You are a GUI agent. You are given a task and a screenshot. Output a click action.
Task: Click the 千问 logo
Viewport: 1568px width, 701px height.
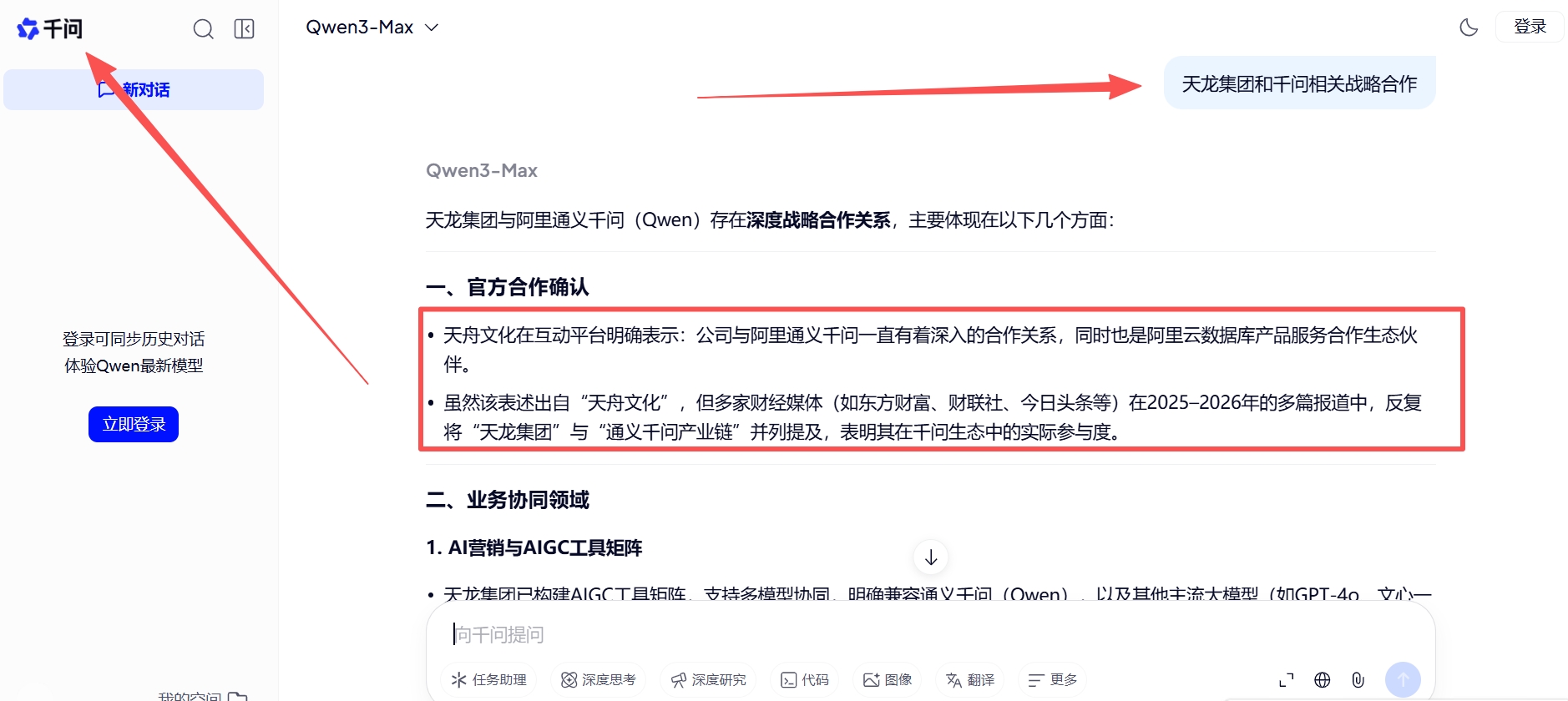[50, 29]
